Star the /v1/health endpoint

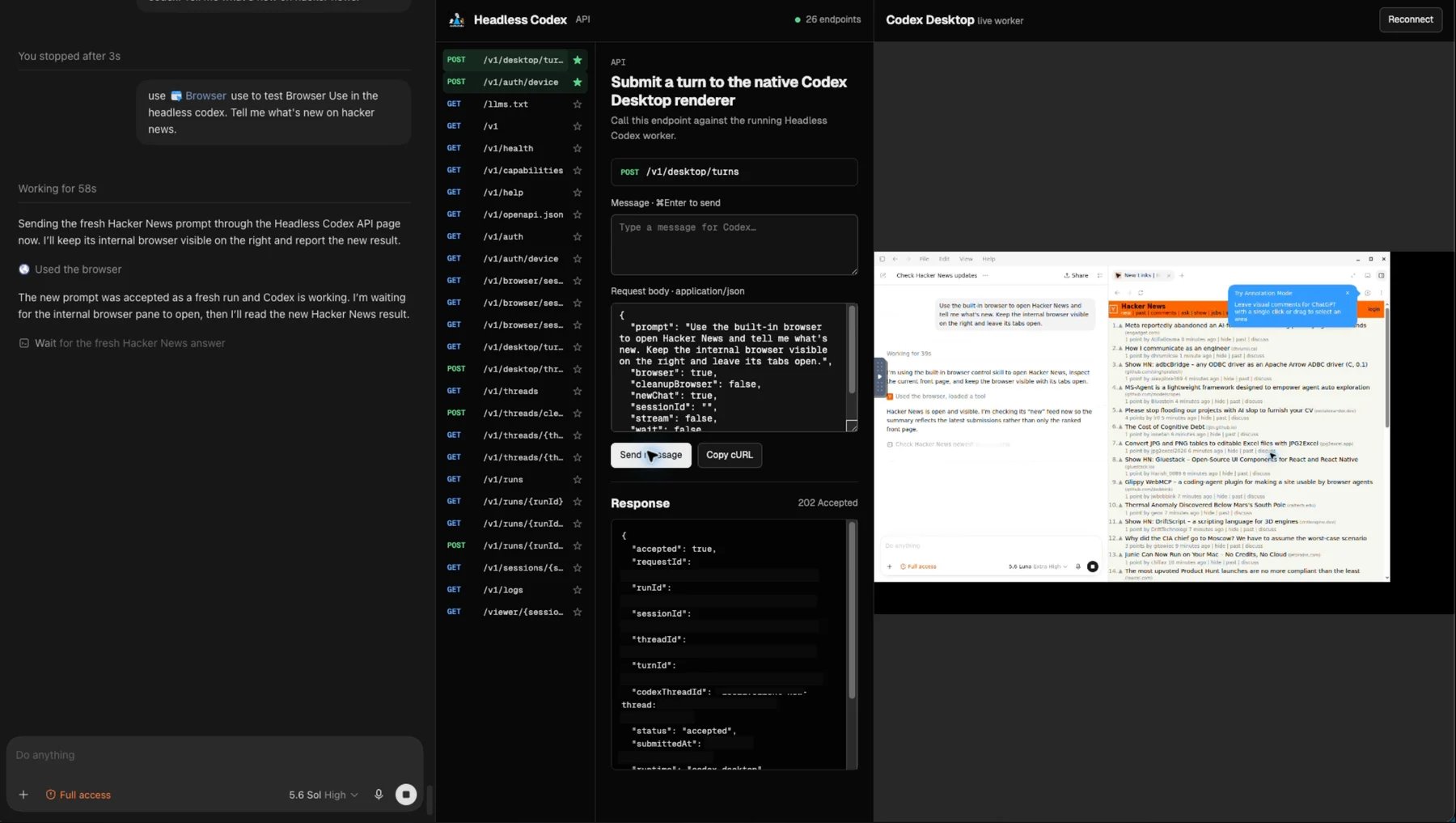[578, 148]
